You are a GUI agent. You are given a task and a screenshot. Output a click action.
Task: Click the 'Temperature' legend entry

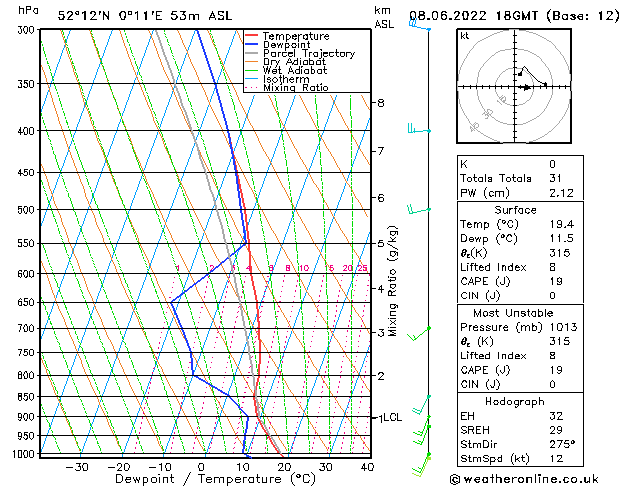click(296, 36)
